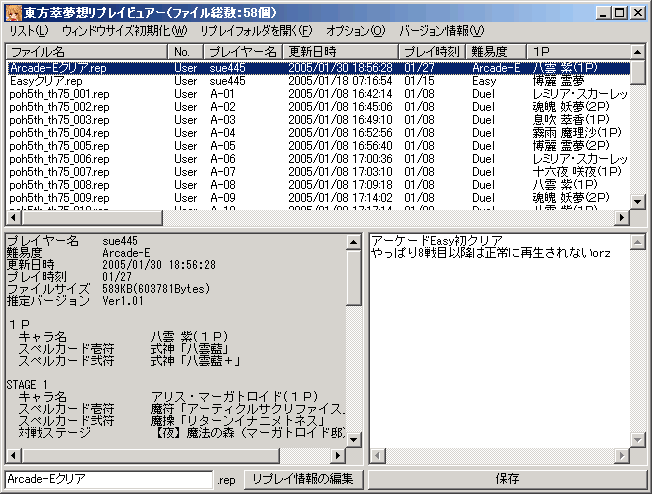
Task: Click 霧雨 魔理沙(1P) cell
Action: [x=577, y=133]
